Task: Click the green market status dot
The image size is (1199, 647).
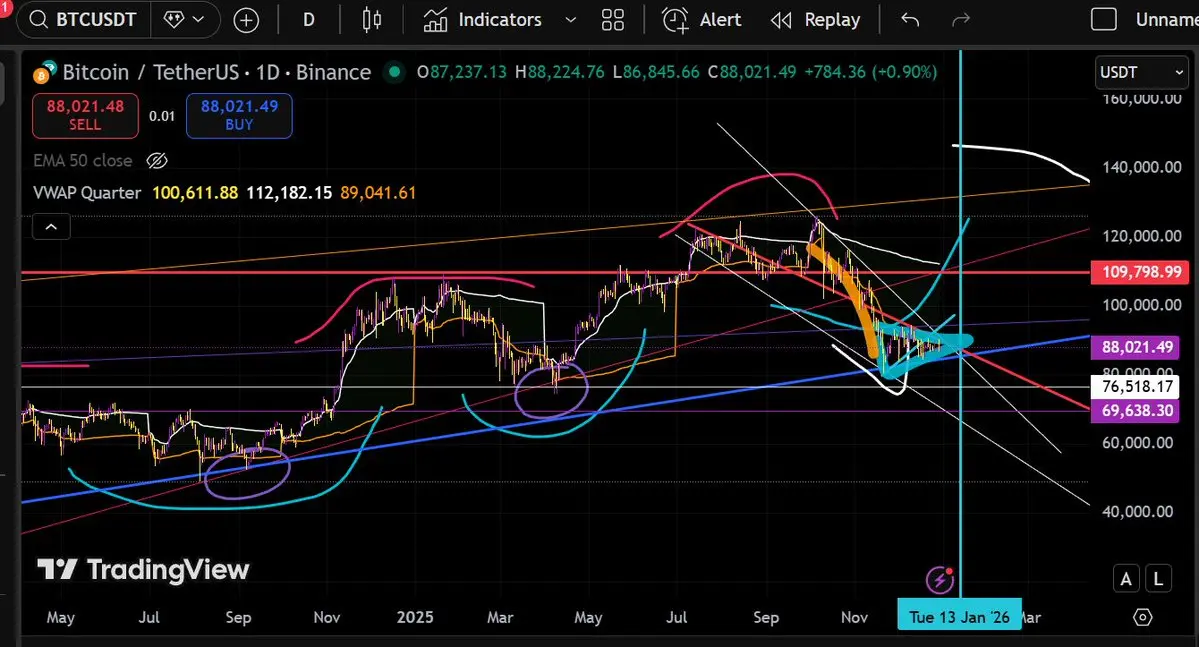Action: (x=395, y=72)
